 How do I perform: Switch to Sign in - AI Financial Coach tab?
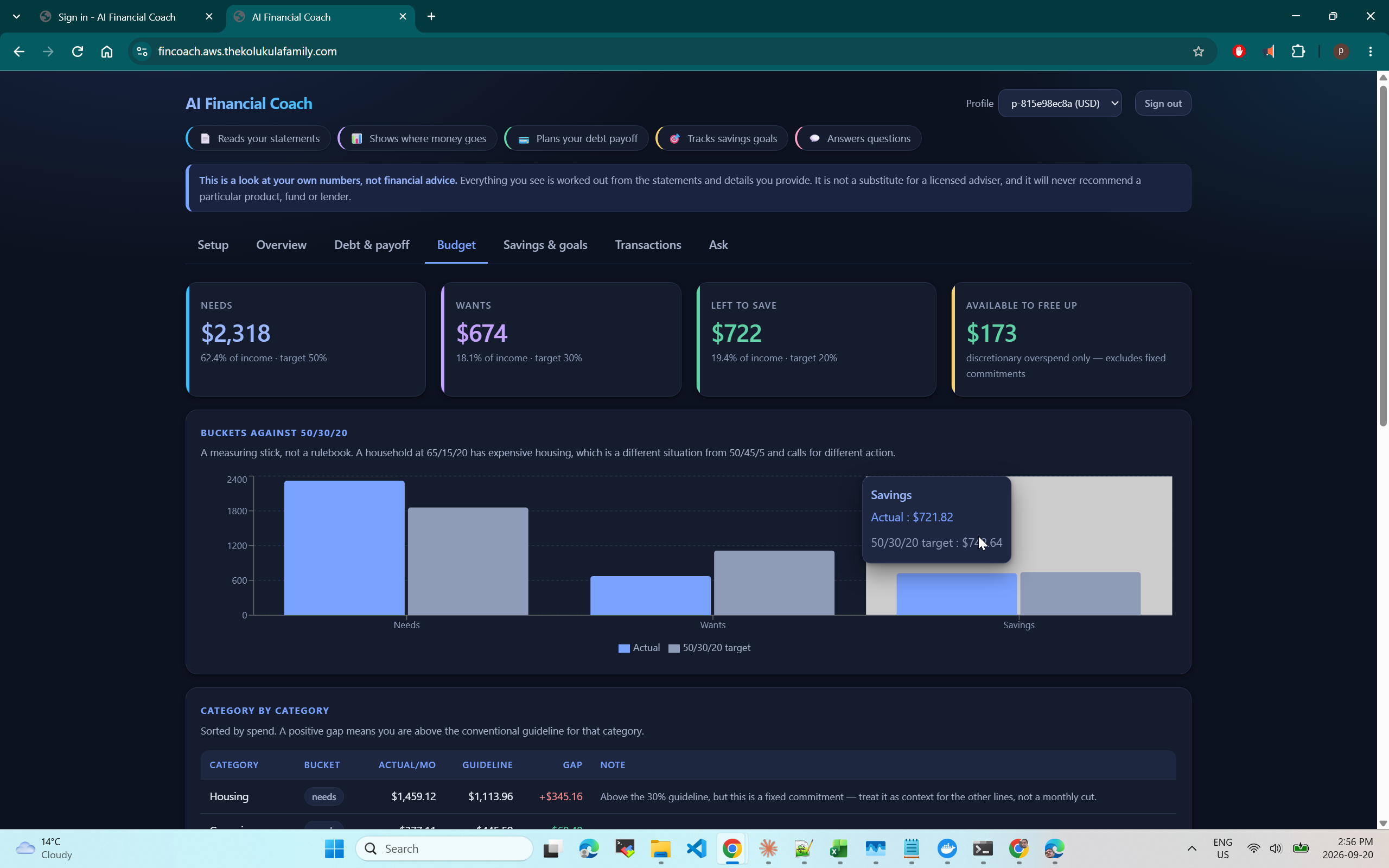(117, 17)
